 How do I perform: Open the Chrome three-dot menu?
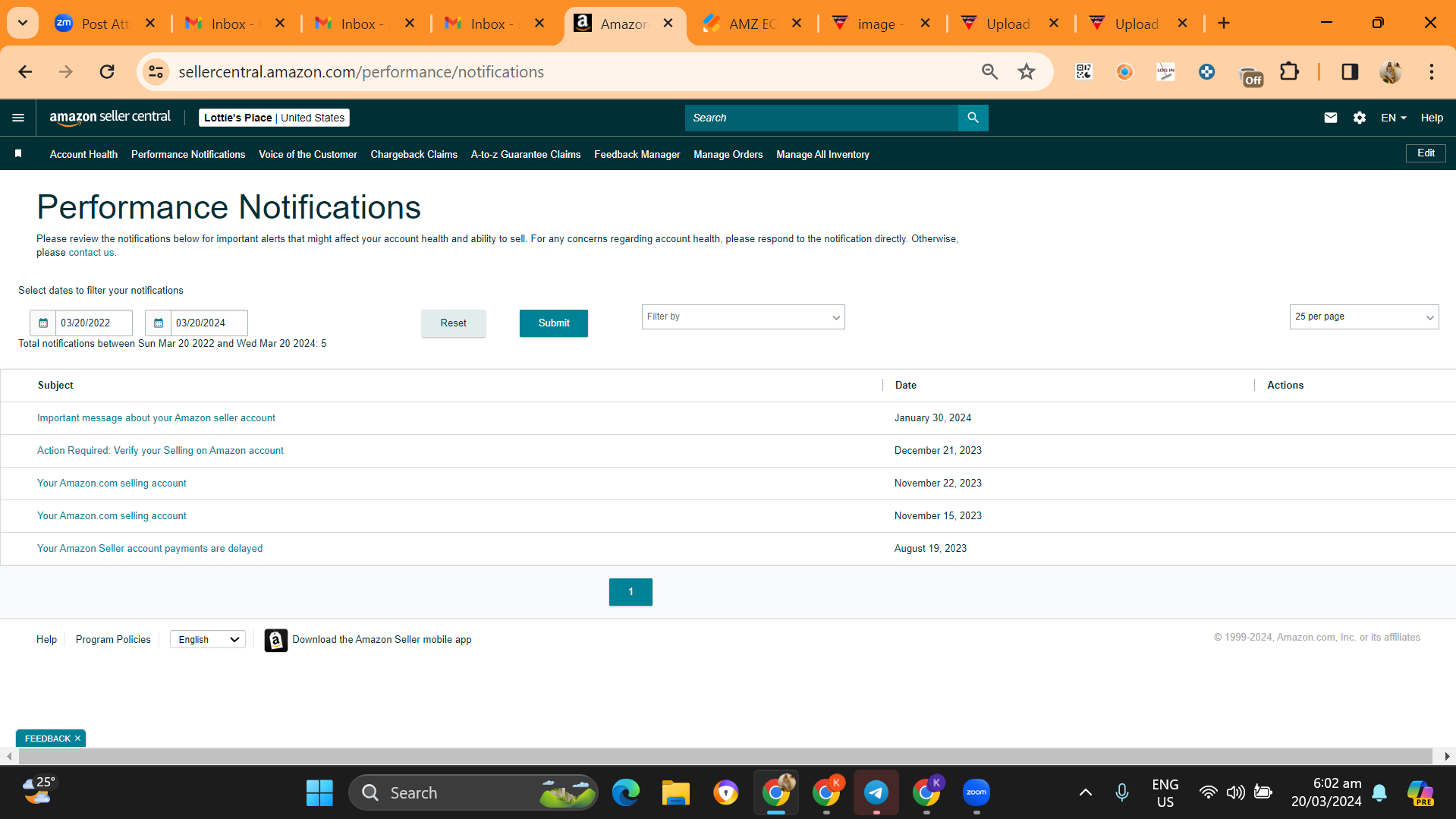pyautogui.click(x=1432, y=71)
